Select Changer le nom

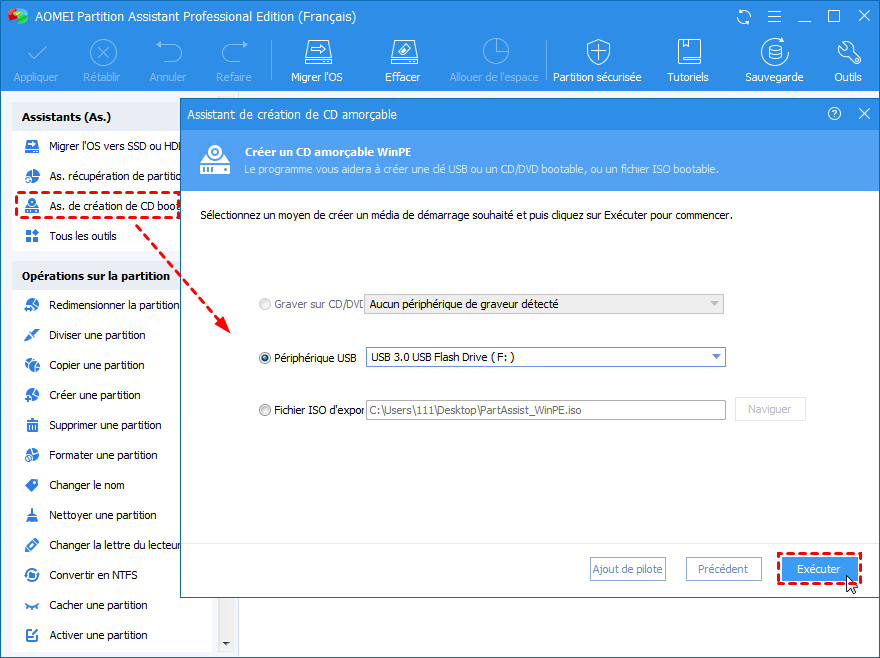[75, 485]
